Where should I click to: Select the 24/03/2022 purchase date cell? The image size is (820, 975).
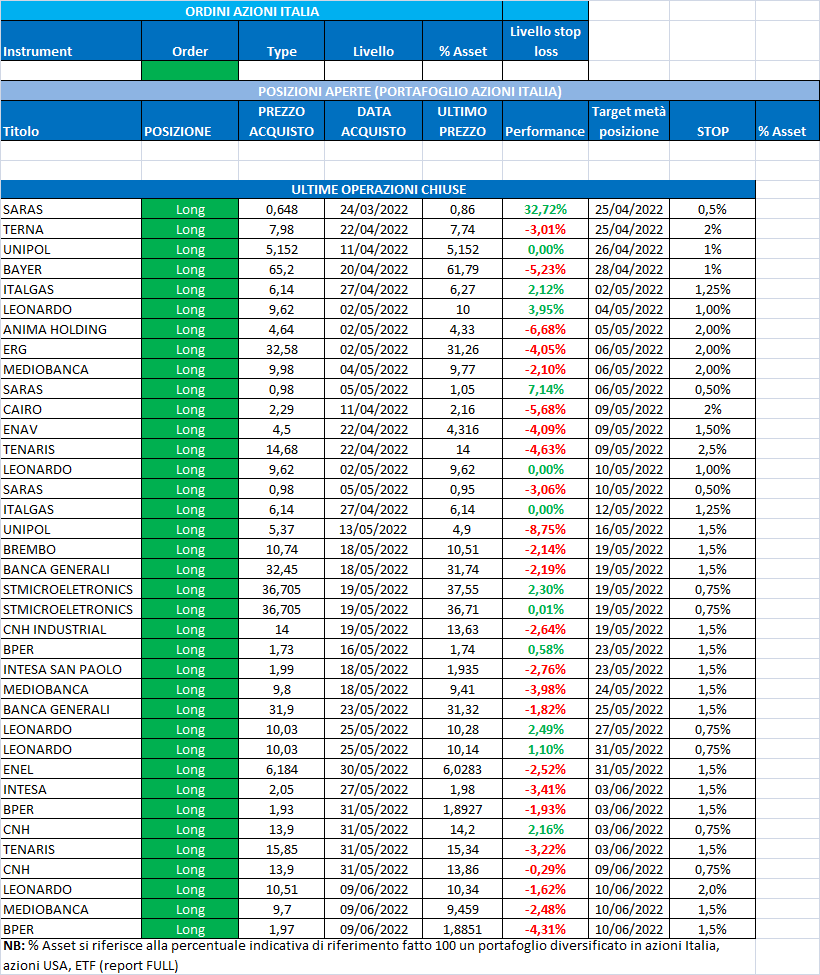tap(374, 210)
